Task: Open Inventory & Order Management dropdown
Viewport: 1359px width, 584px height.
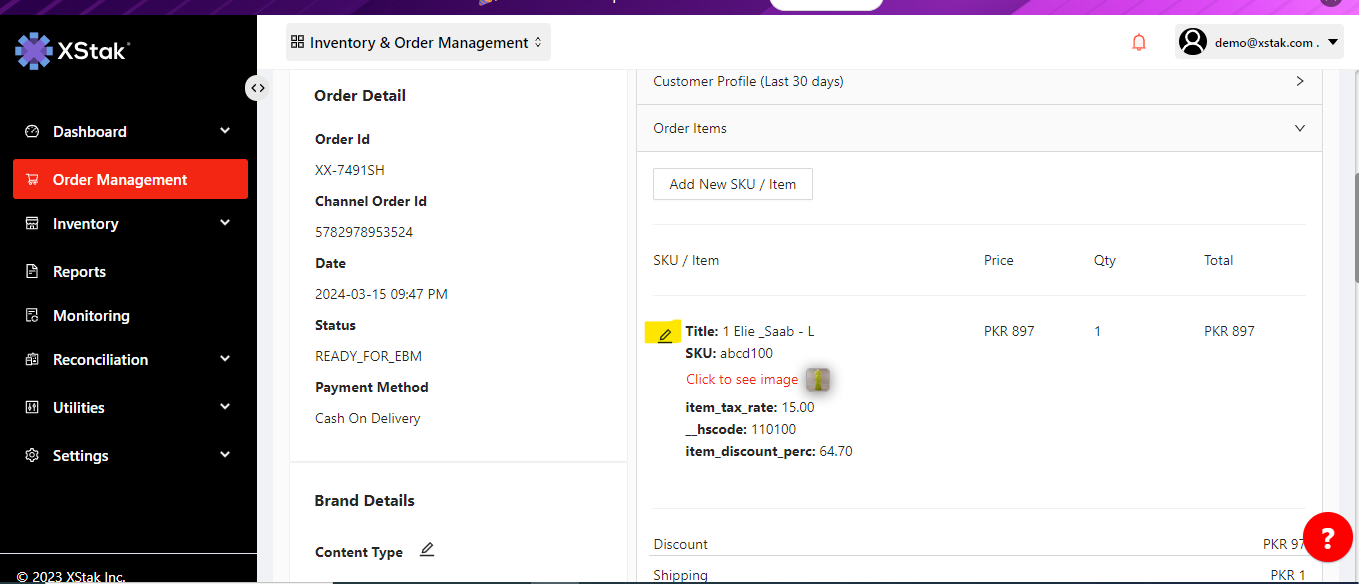Action: pyautogui.click(x=418, y=43)
